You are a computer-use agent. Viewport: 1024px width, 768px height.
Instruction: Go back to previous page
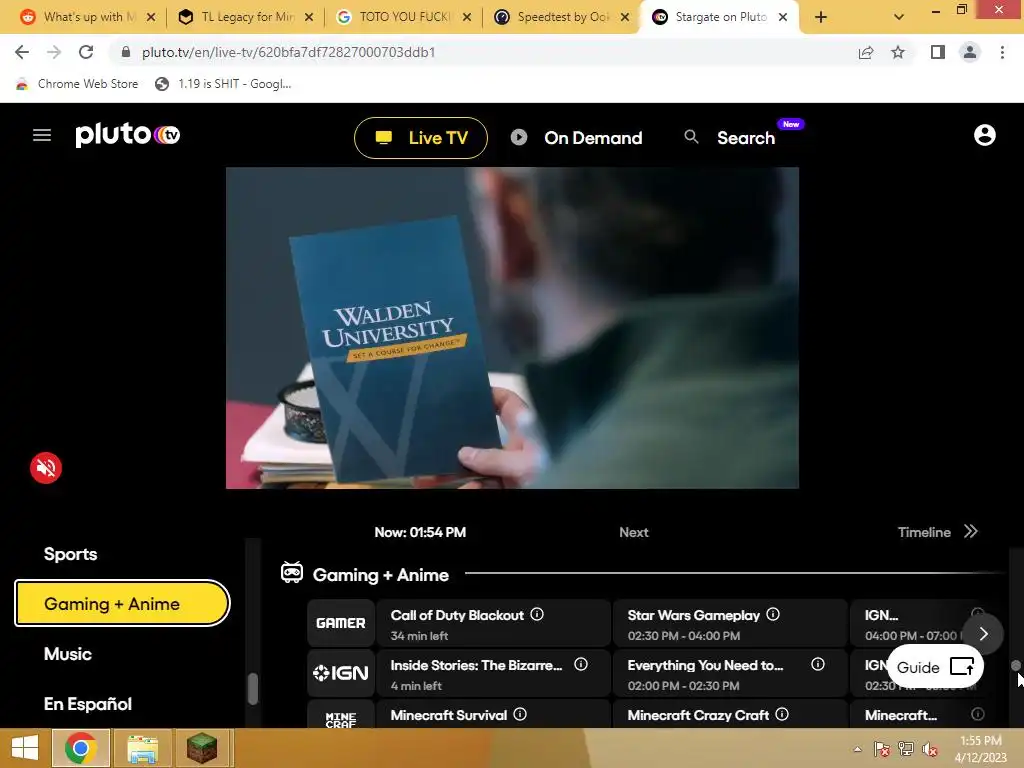click(22, 52)
